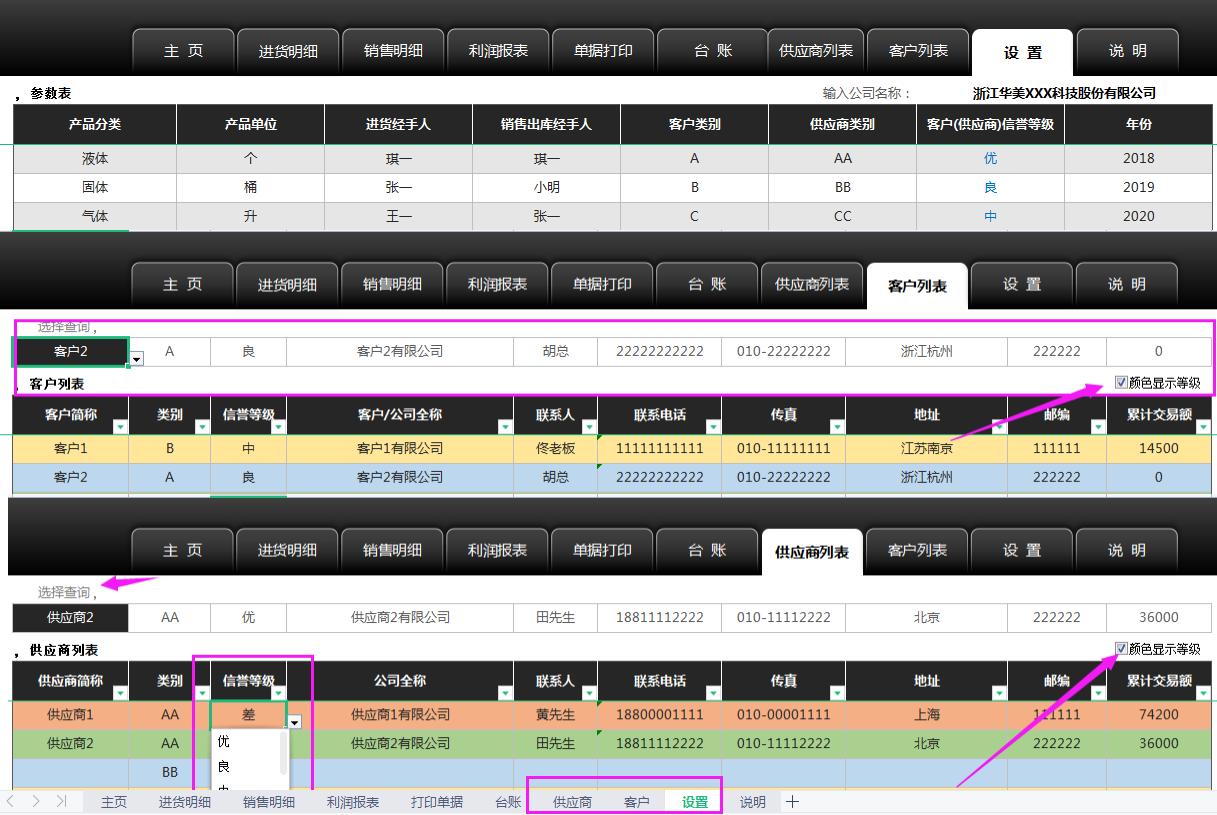The width and height of the screenshot is (1217, 815).
Task: Select the supplier query cell showing 供应商2
Action: [x=70, y=618]
